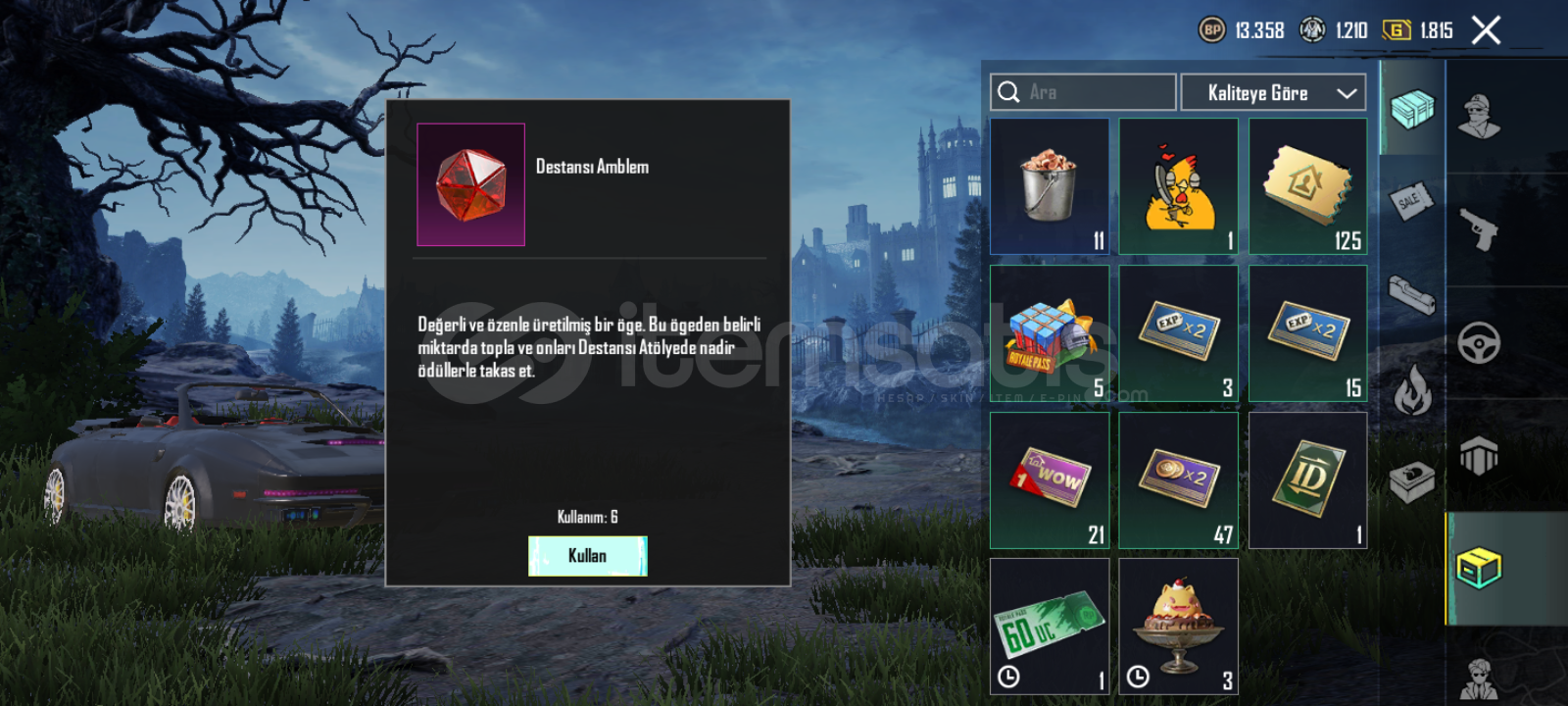Select the angry chicken emote item
The height and width of the screenshot is (706, 1568).
click(x=1179, y=186)
